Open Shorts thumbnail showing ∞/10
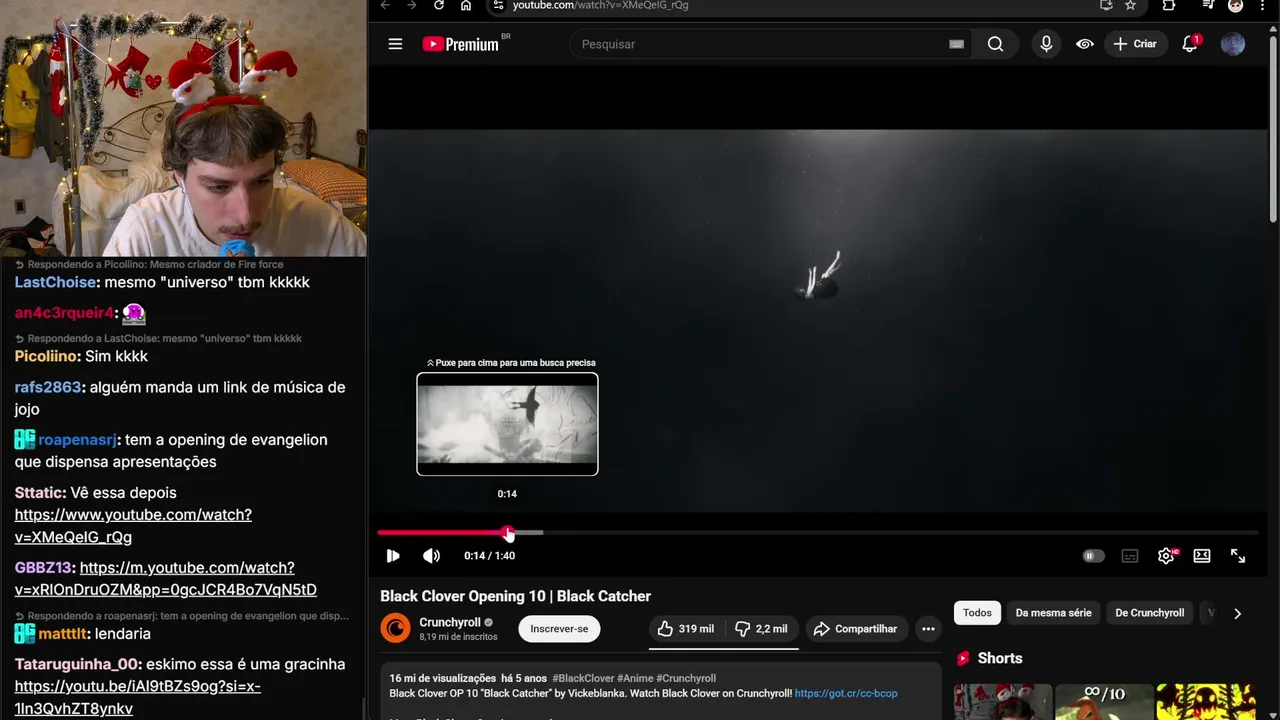The width and height of the screenshot is (1280, 720). click(1104, 702)
